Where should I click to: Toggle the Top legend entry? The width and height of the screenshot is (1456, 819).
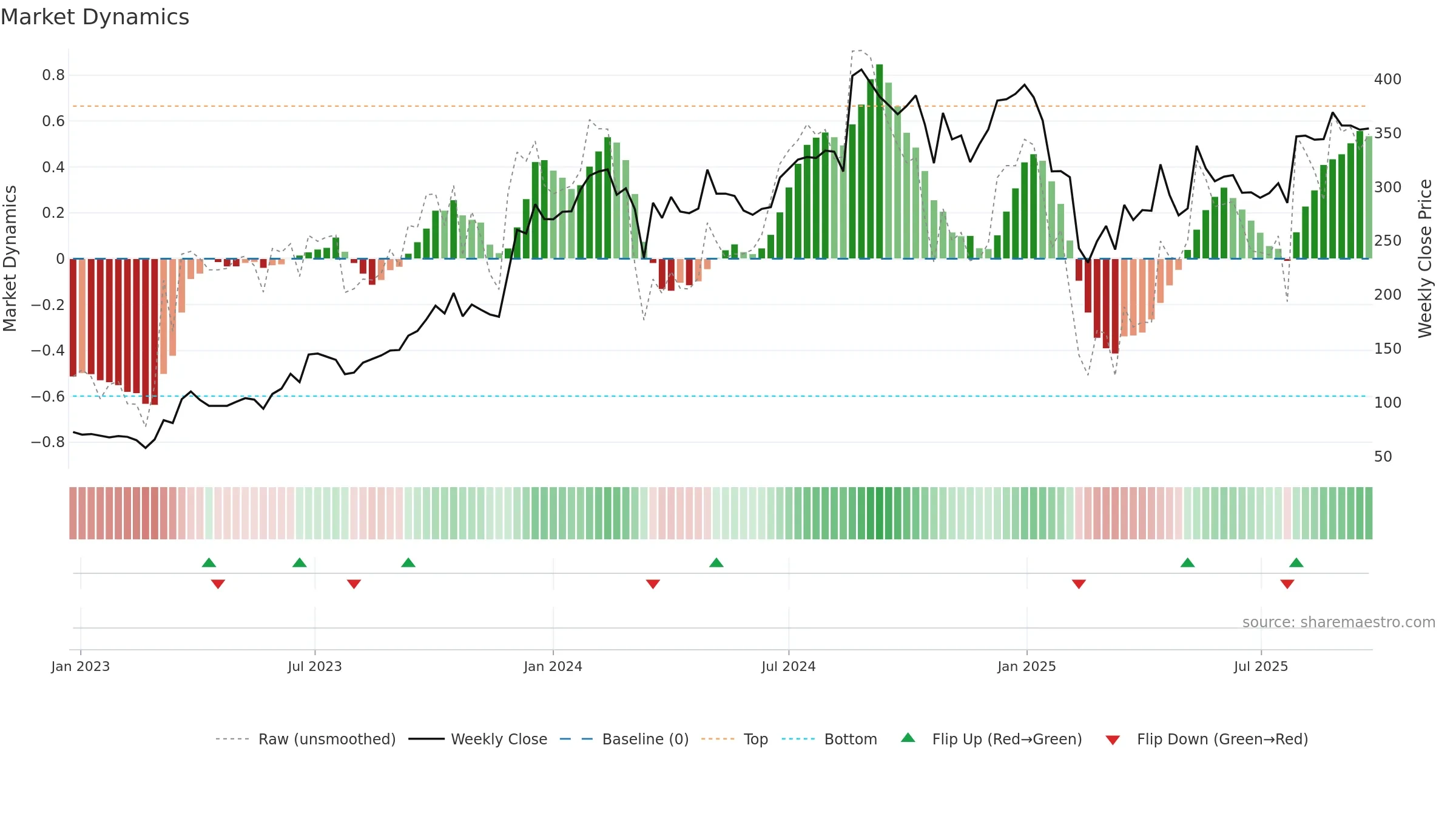tap(735, 739)
